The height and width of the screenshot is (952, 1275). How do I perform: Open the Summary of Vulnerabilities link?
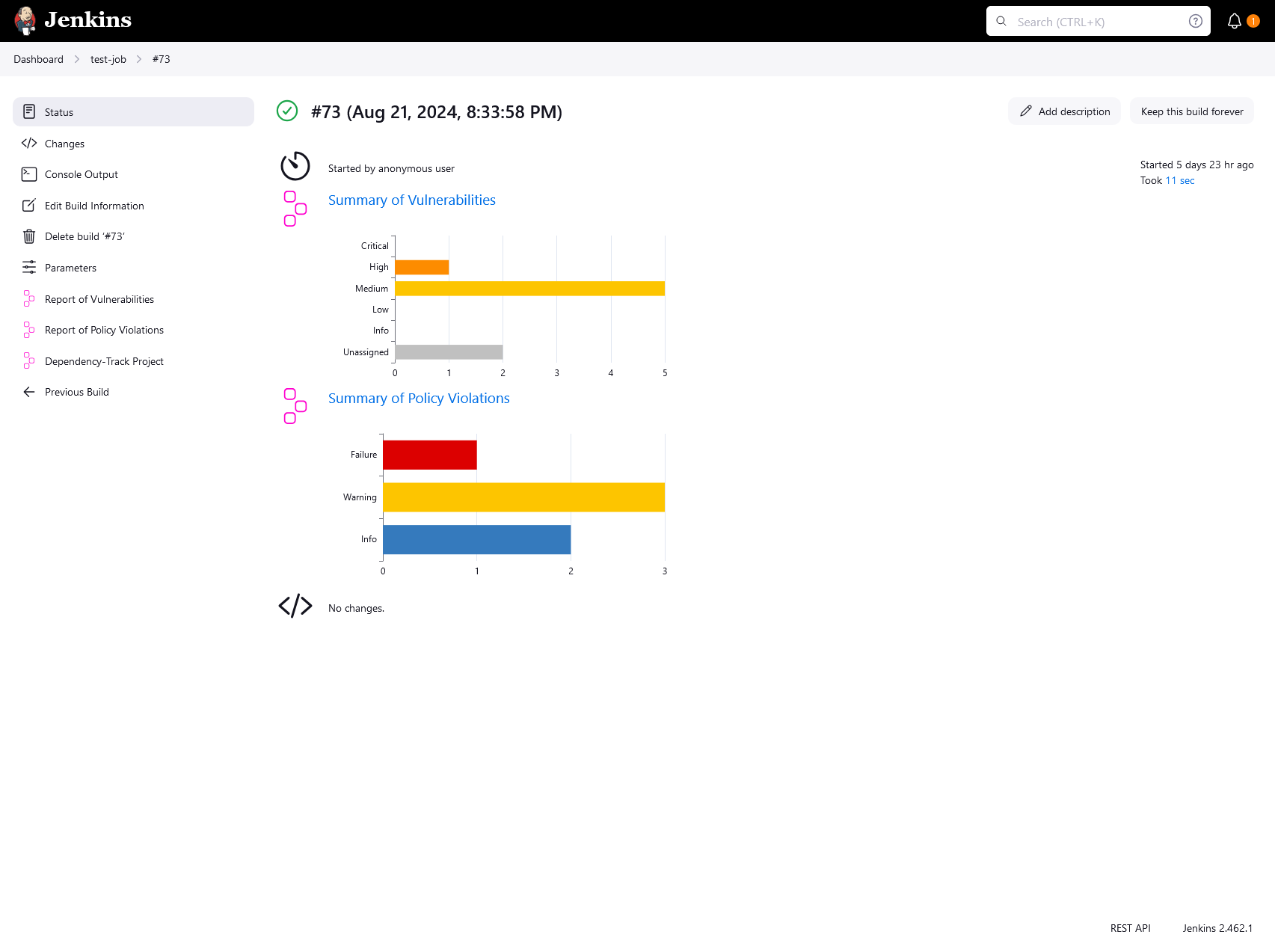(412, 200)
